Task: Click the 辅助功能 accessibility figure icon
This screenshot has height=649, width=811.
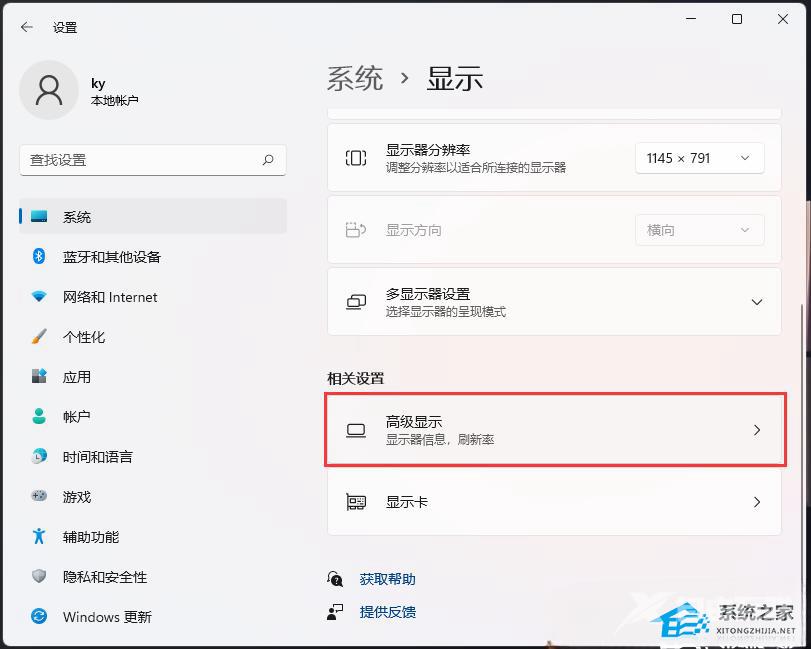Action: [x=39, y=536]
